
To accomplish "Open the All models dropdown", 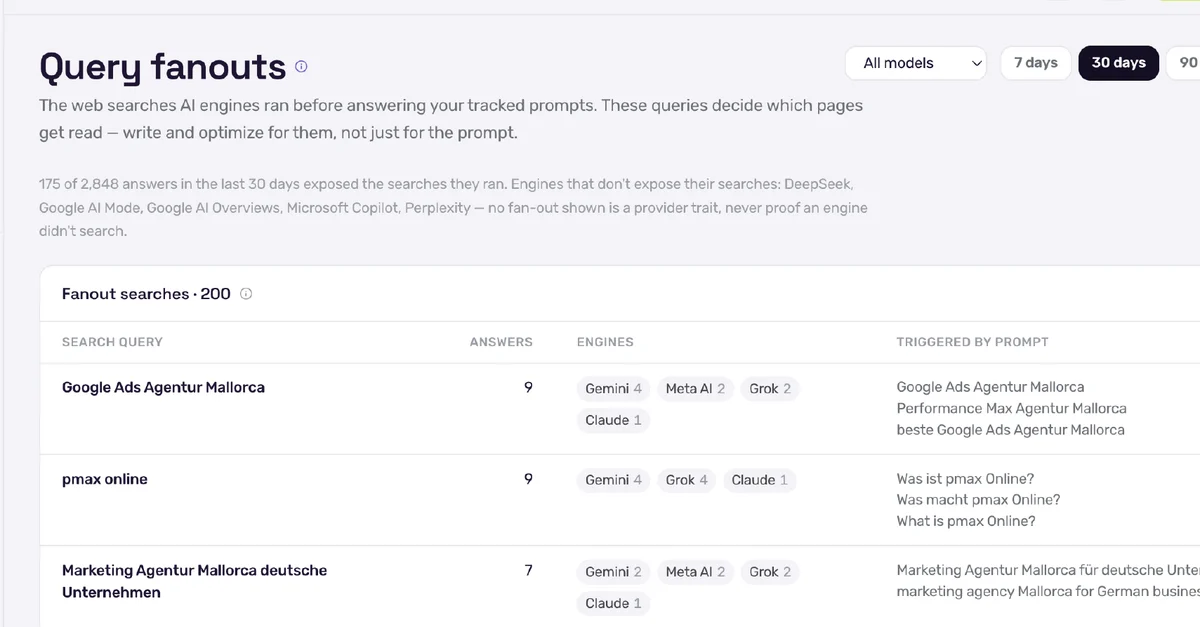I will 916,63.
